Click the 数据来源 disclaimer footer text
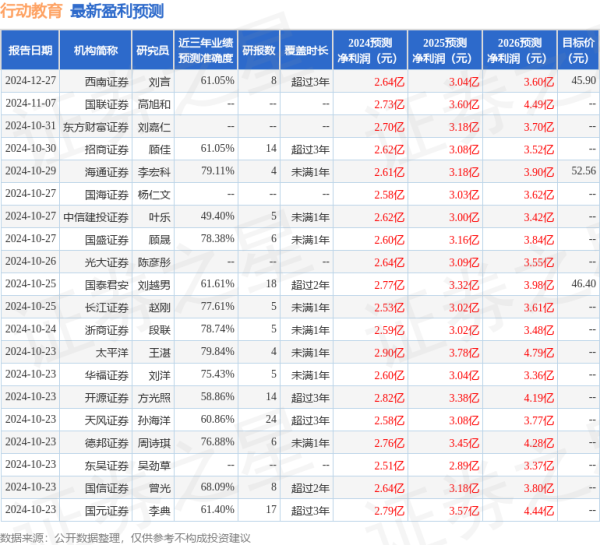Screen dimensions: 600x545 [x=126, y=537]
